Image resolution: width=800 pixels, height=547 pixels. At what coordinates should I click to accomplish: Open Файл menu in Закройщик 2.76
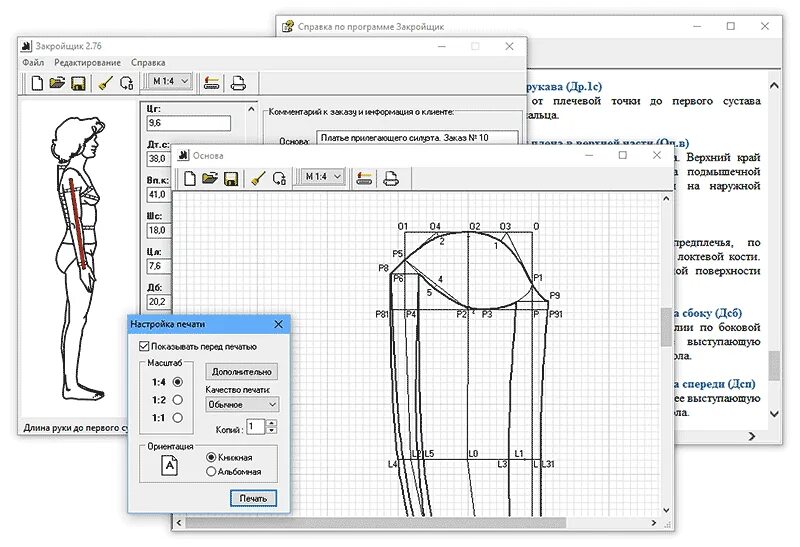tap(33, 63)
